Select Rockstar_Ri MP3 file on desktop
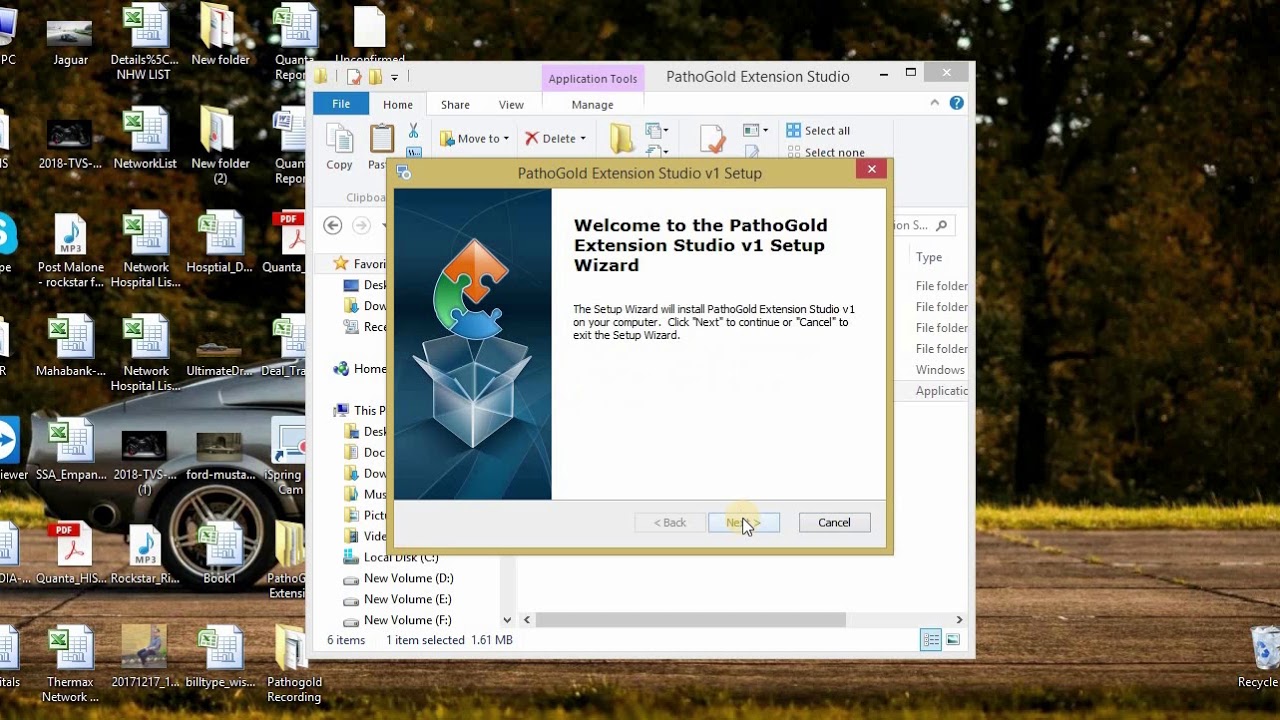 tap(145, 556)
